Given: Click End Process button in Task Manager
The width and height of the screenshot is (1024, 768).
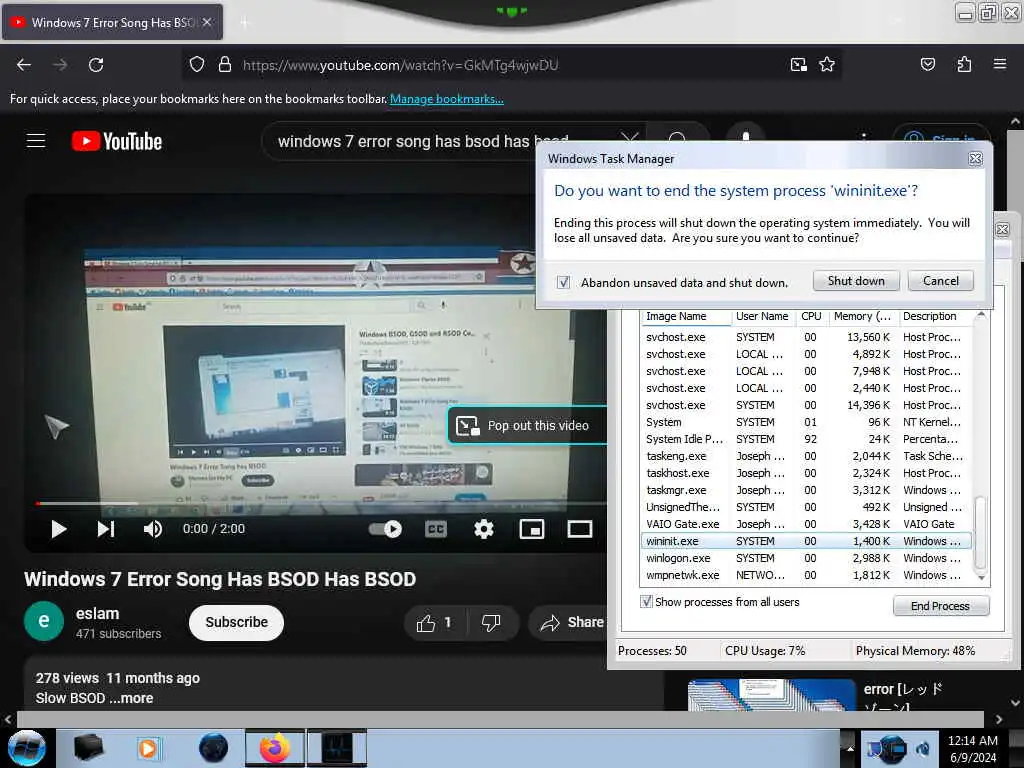Looking at the screenshot, I should (x=940, y=606).
